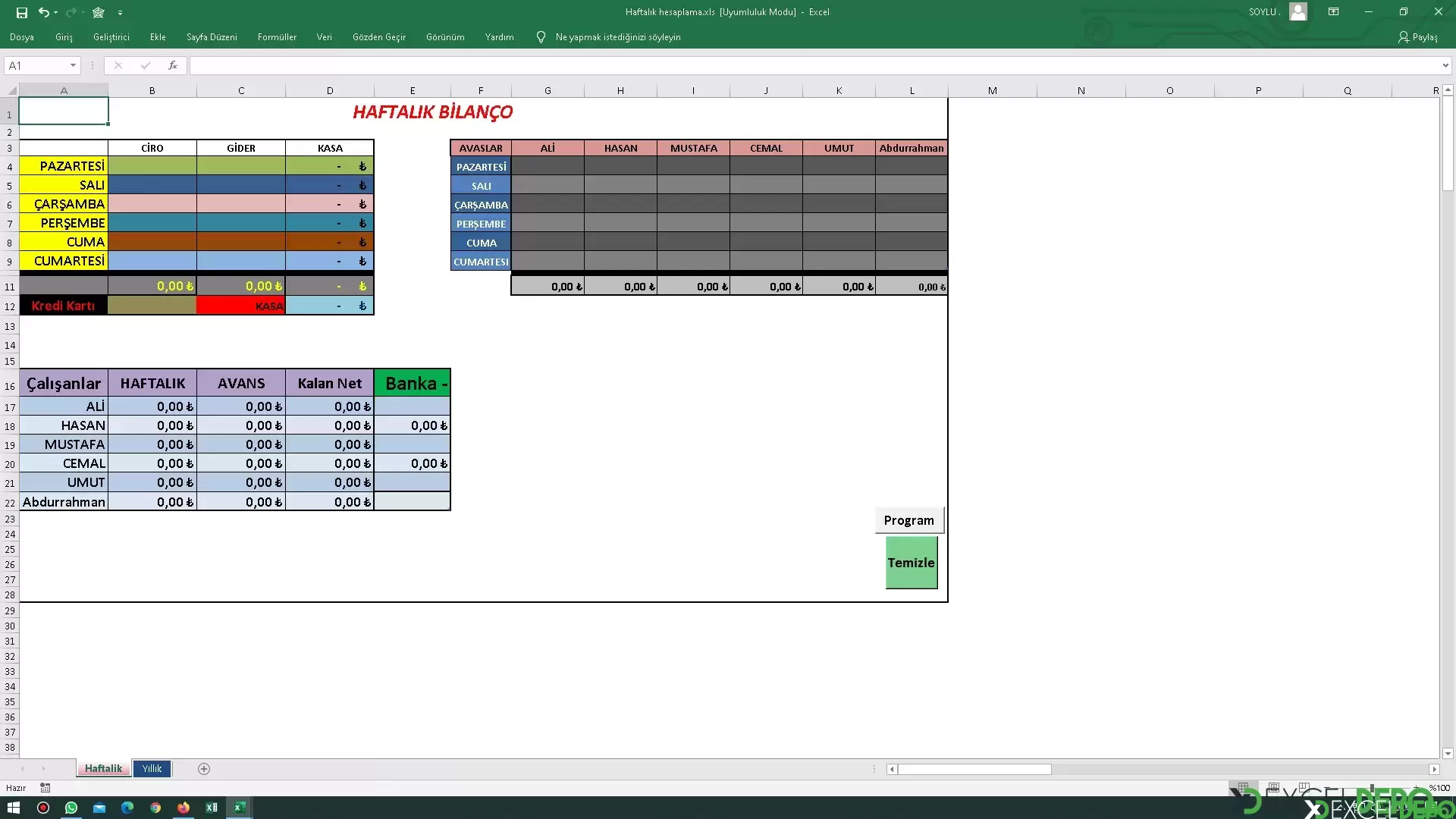Select the Çalışanlar header cell
Screen dimensions: 1456x819
(64, 383)
